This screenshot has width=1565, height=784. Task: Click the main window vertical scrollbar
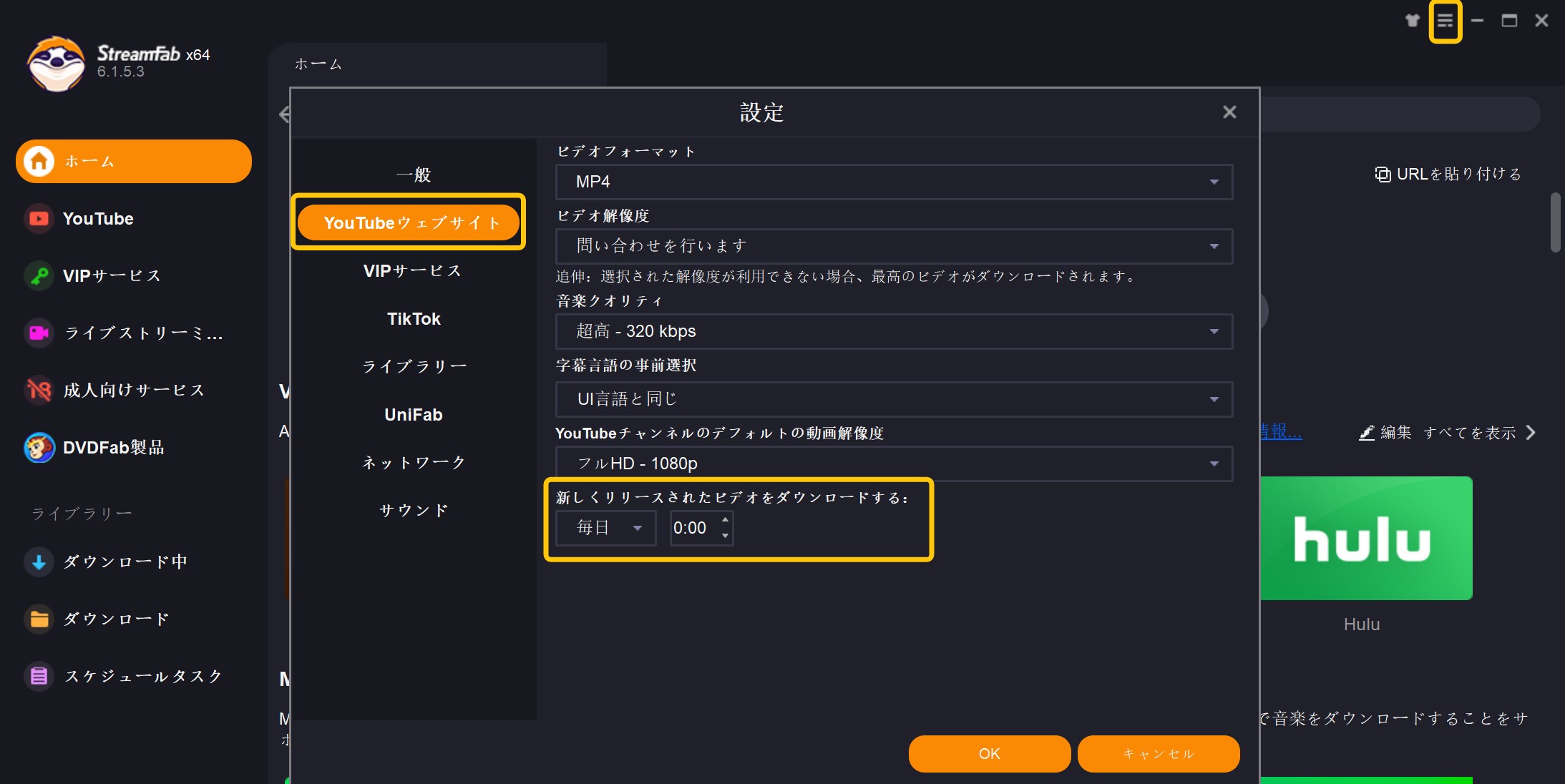(x=1555, y=222)
